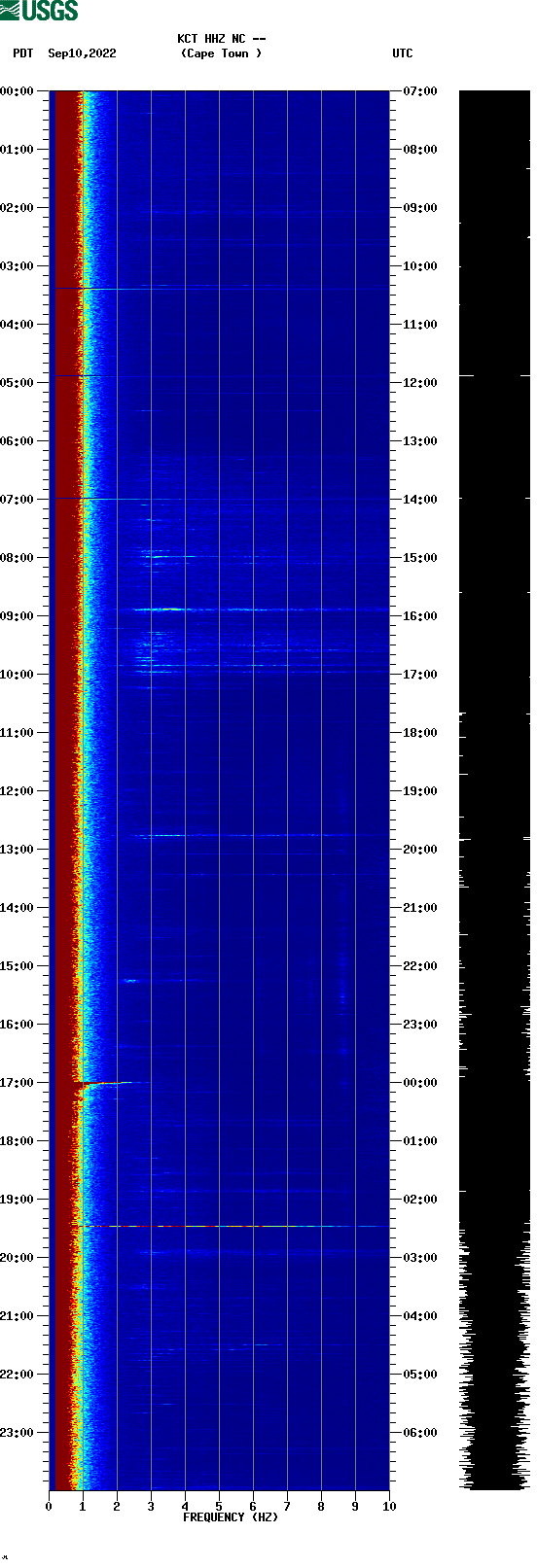Click the frequency axis tick label 2
The image size is (537, 1568).
click(117, 1507)
